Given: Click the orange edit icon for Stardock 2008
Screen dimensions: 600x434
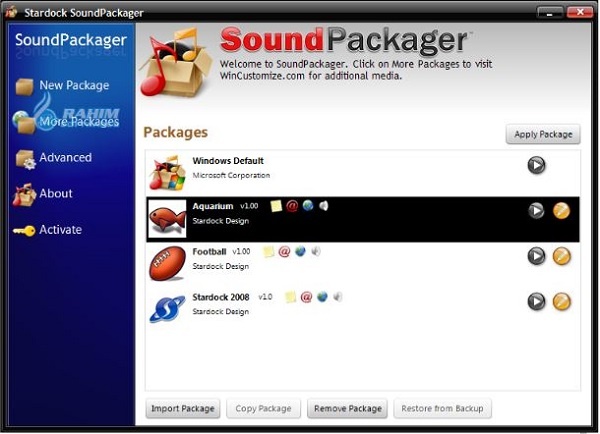Looking at the screenshot, I should pyautogui.click(x=562, y=302).
